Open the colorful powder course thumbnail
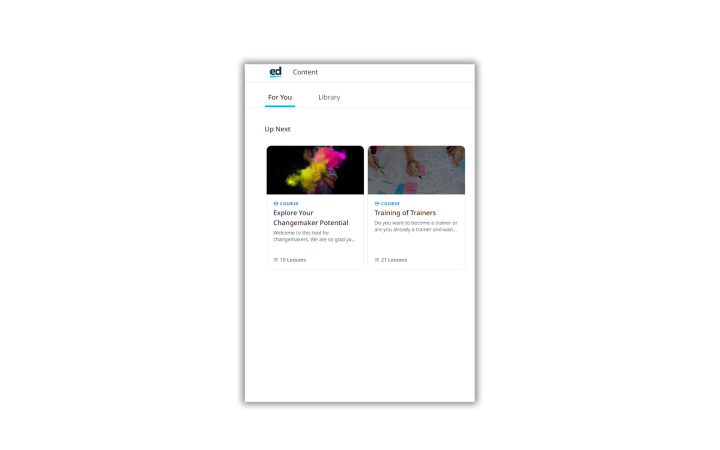The width and height of the screenshot is (720, 450). 315,170
